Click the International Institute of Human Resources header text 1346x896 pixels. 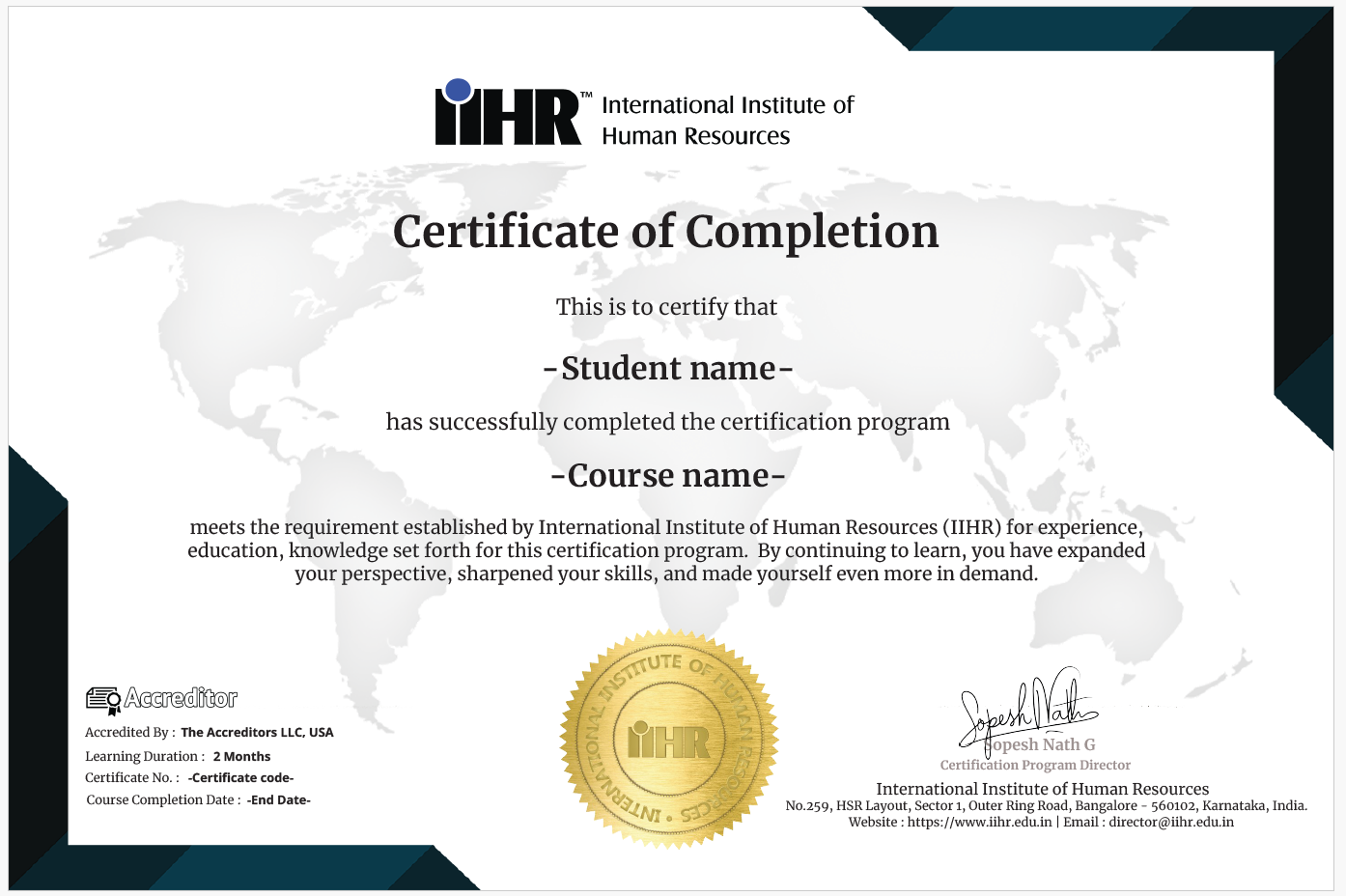727,120
